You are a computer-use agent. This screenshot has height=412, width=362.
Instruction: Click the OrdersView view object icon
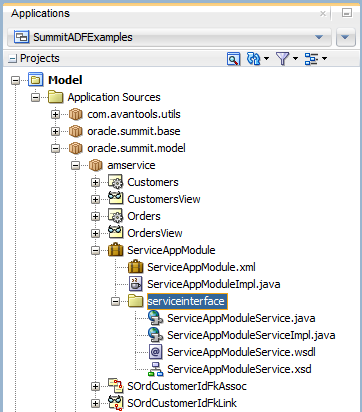point(116,232)
